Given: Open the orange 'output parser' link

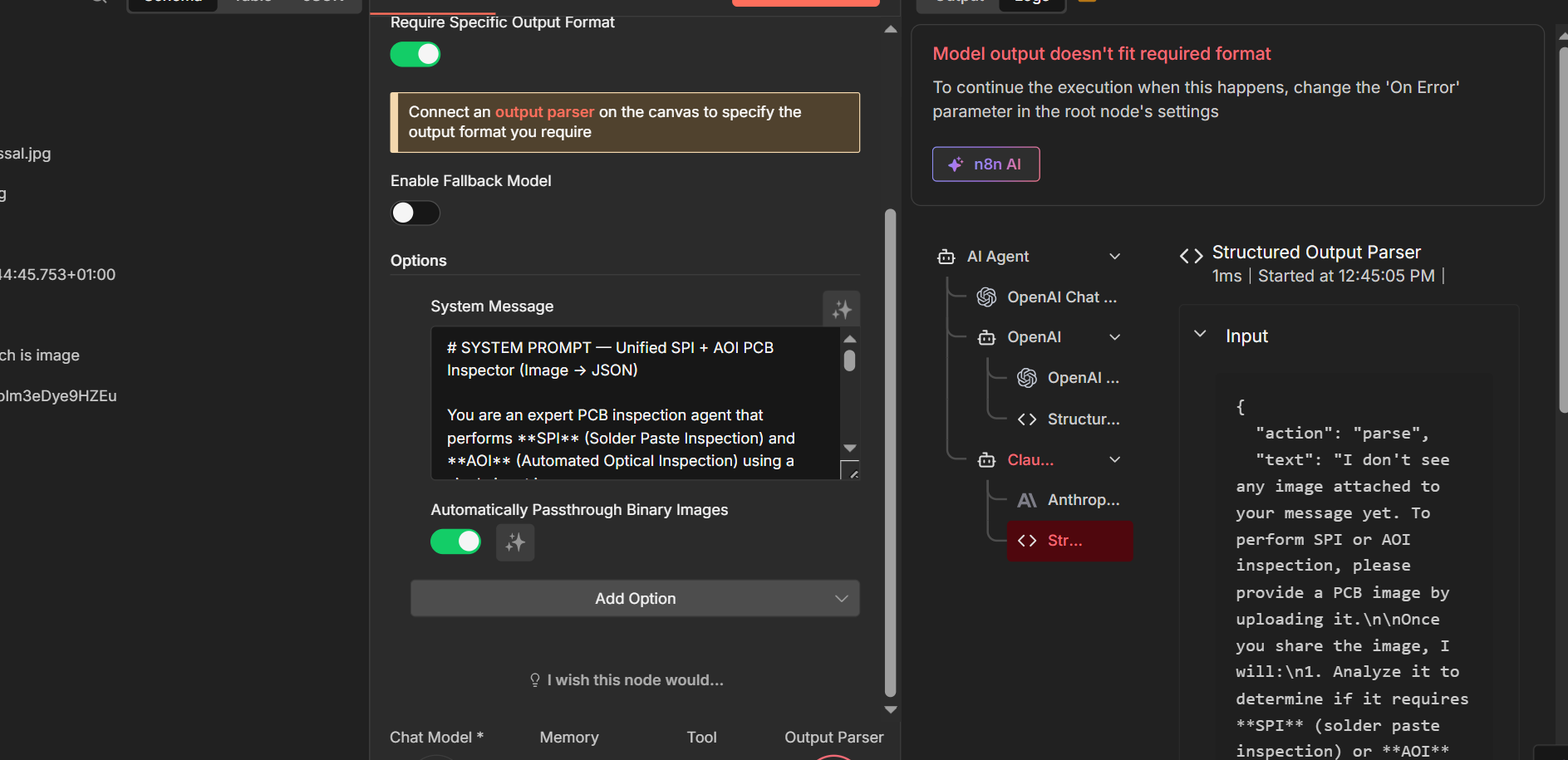Looking at the screenshot, I should tap(544, 112).
